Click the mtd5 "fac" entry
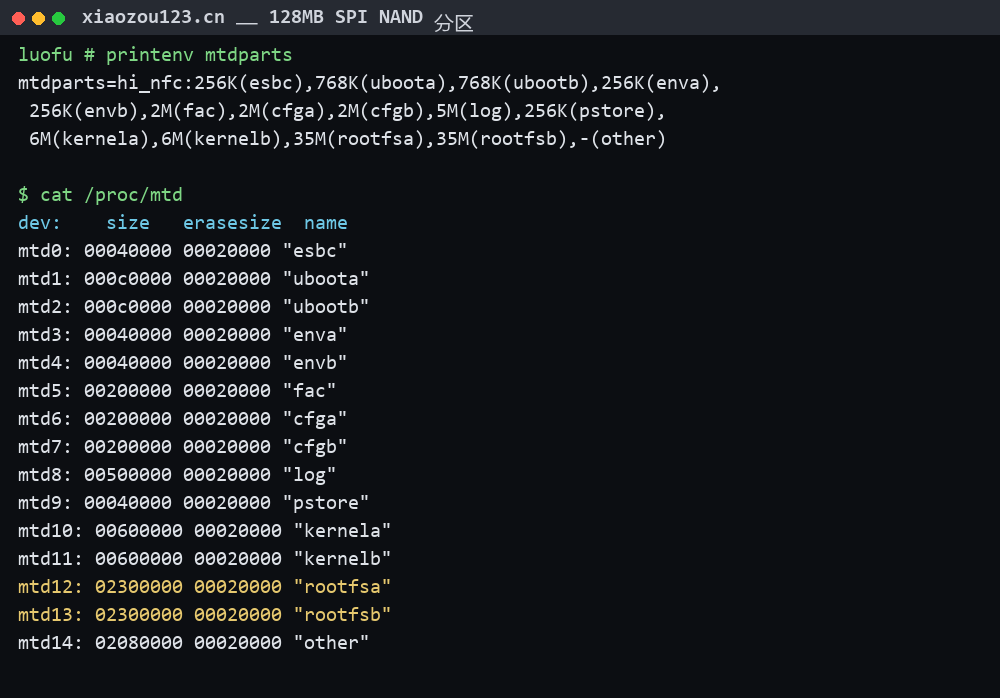Viewport: 1000px width, 698px height. point(177,390)
